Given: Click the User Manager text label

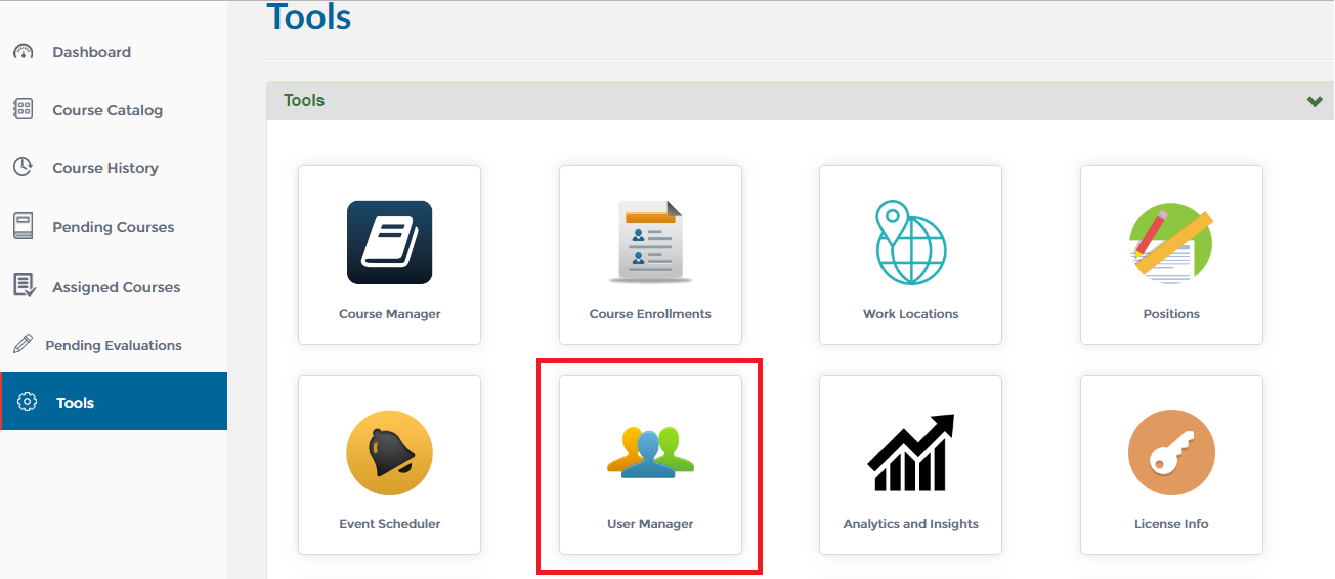Looking at the screenshot, I should tap(650, 524).
